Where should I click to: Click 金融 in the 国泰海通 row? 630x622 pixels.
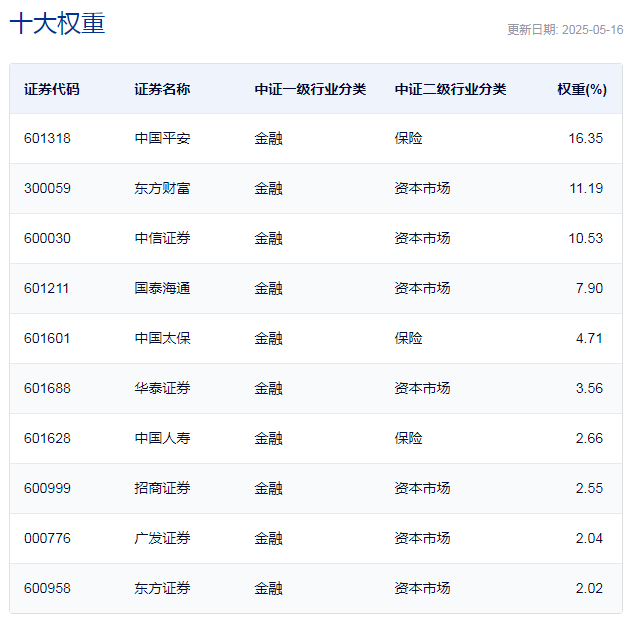click(268, 288)
